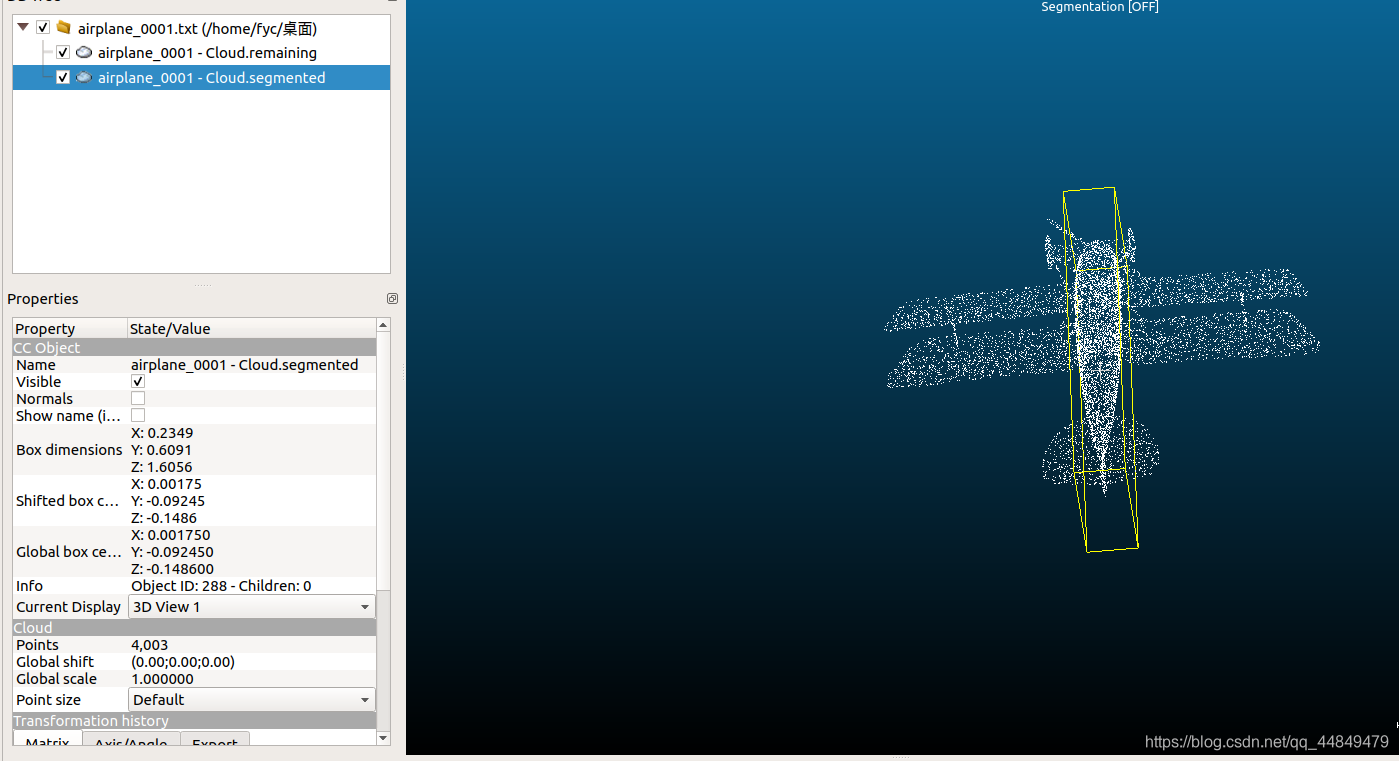1399x761 pixels.
Task: Click global box center value Y: -0.092450
Action: pyautogui.click(x=172, y=552)
